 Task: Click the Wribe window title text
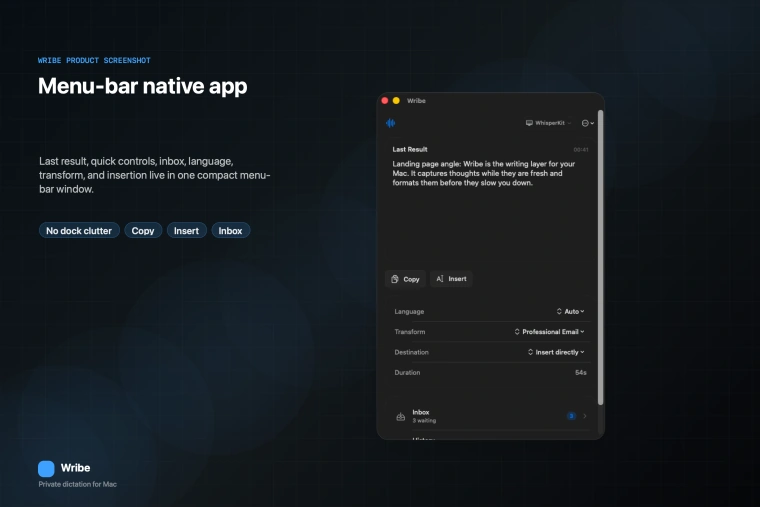click(x=416, y=101)
